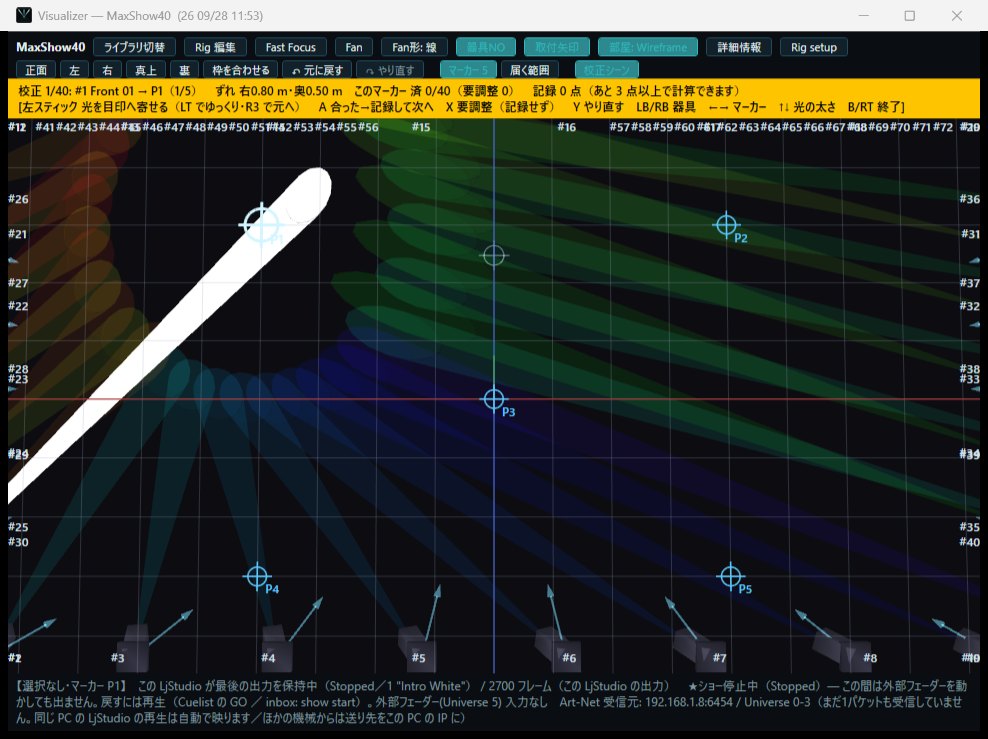Click the #15 fixture label at top
Screen dimensions: 988x739
tap(421, 127)
